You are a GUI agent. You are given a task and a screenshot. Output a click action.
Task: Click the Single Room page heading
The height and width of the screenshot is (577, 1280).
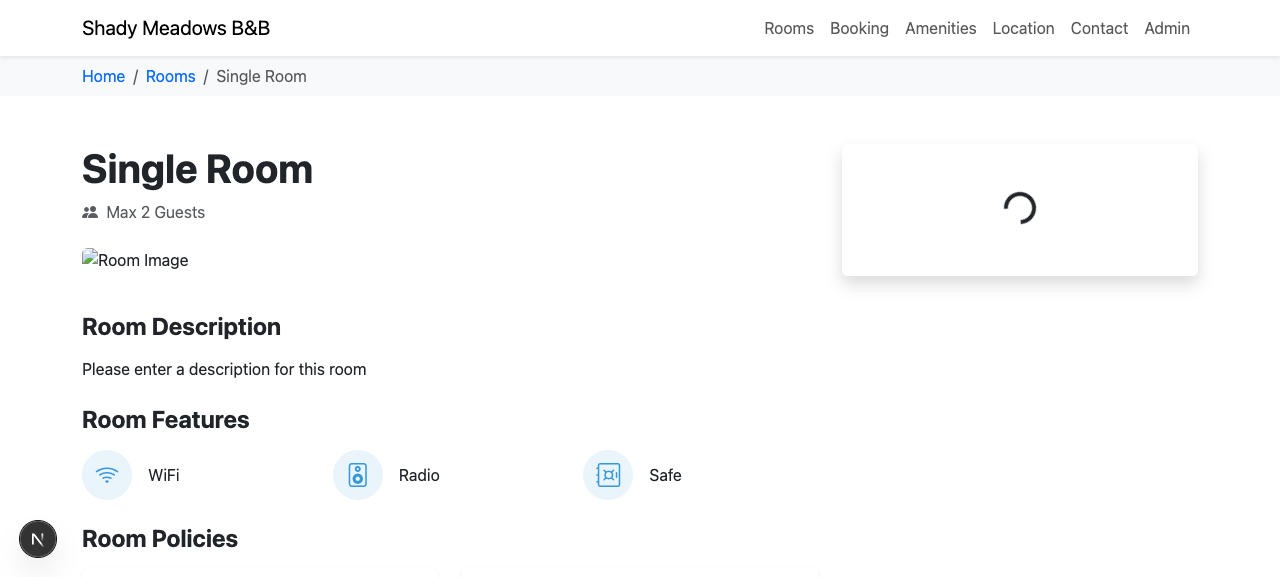(197, 169)
